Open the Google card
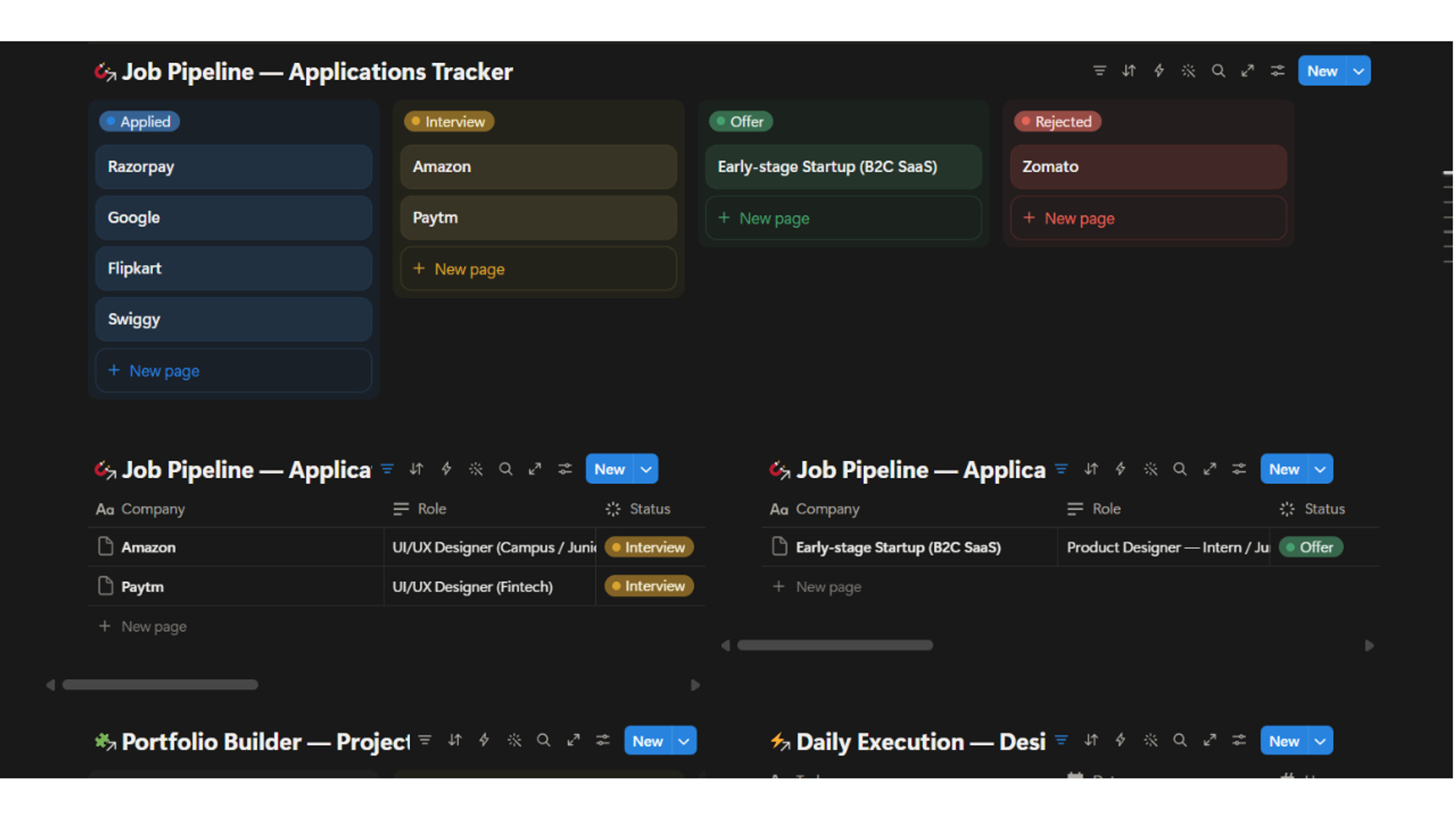The image size is (1456, 819). 234,218
